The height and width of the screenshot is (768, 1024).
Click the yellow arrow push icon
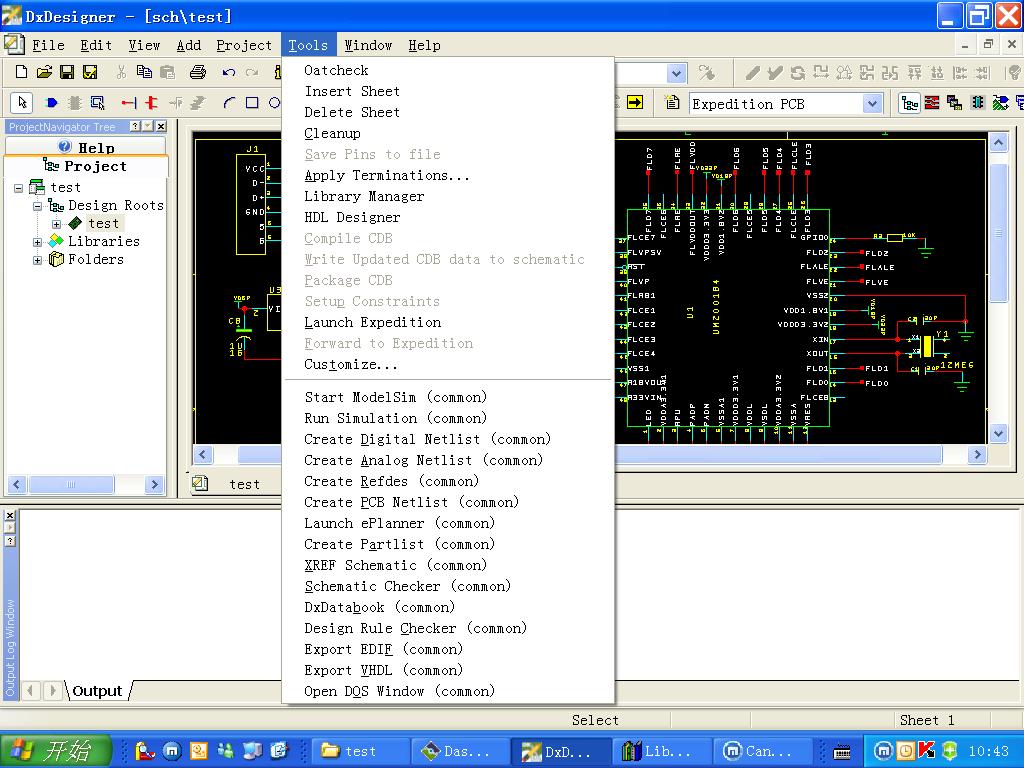pos(634,103)
